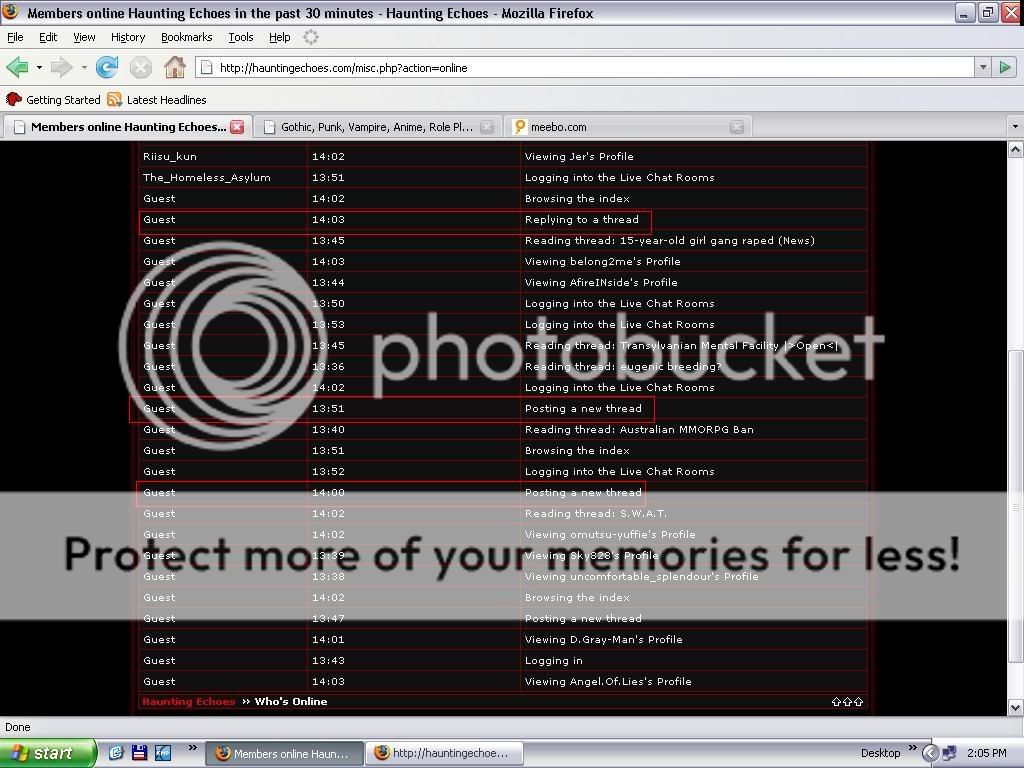Screen dimensions: 1024x768
Task: Click the Windows Start button
Action: [47, 753]
